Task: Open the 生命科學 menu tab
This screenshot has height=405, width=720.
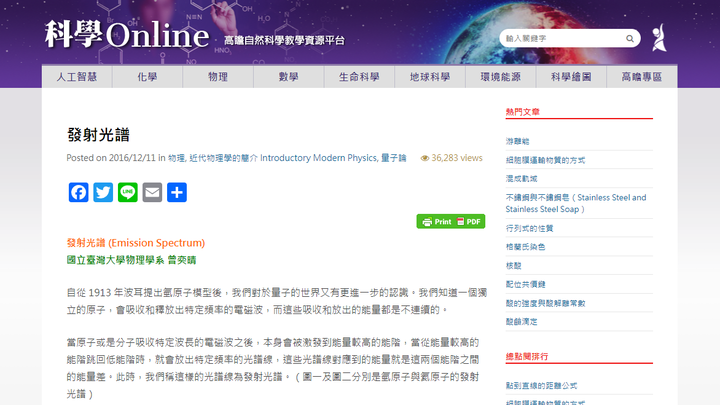Action: (x=359, y=77)
